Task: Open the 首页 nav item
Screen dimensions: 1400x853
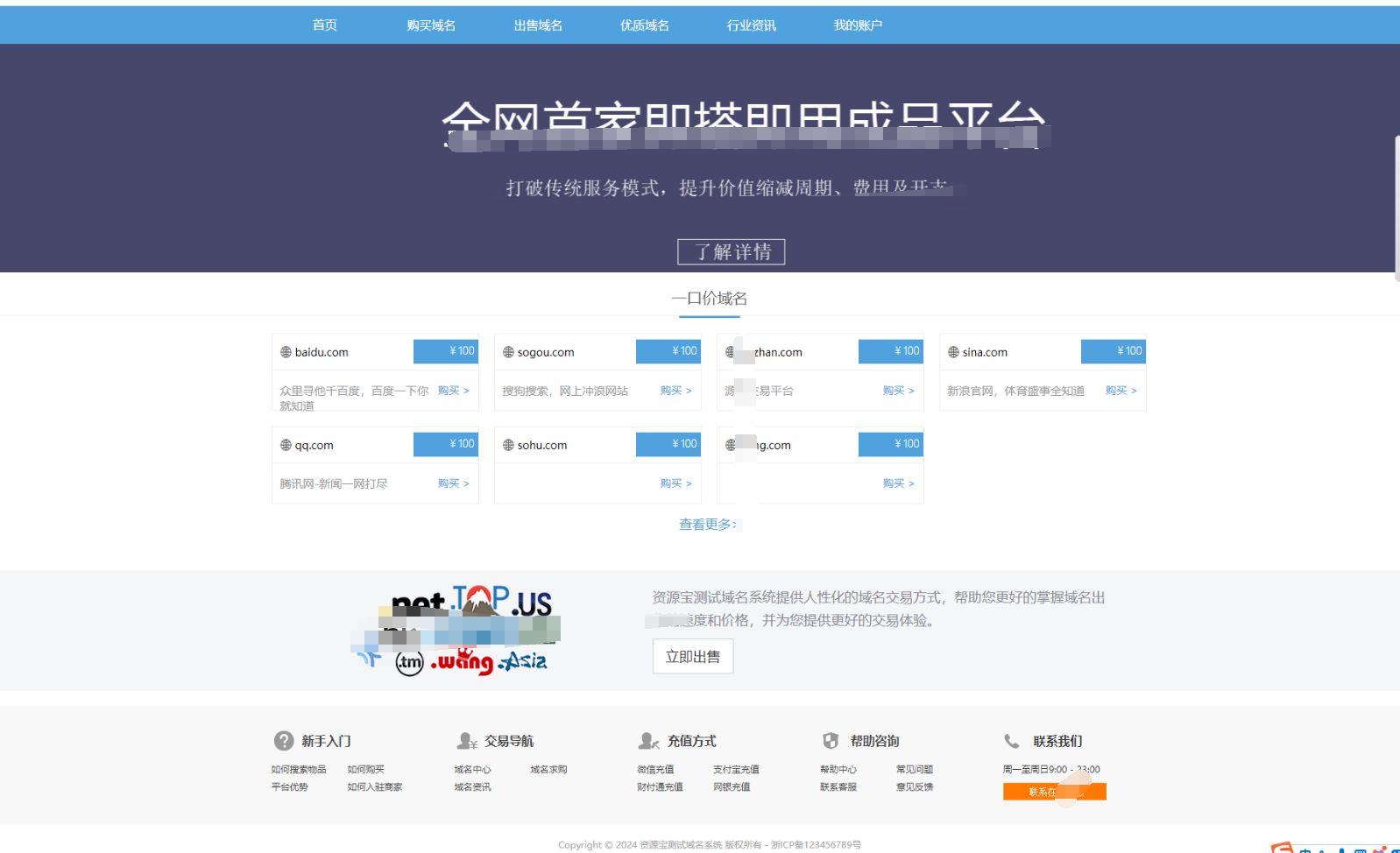Action: (324, 25)
